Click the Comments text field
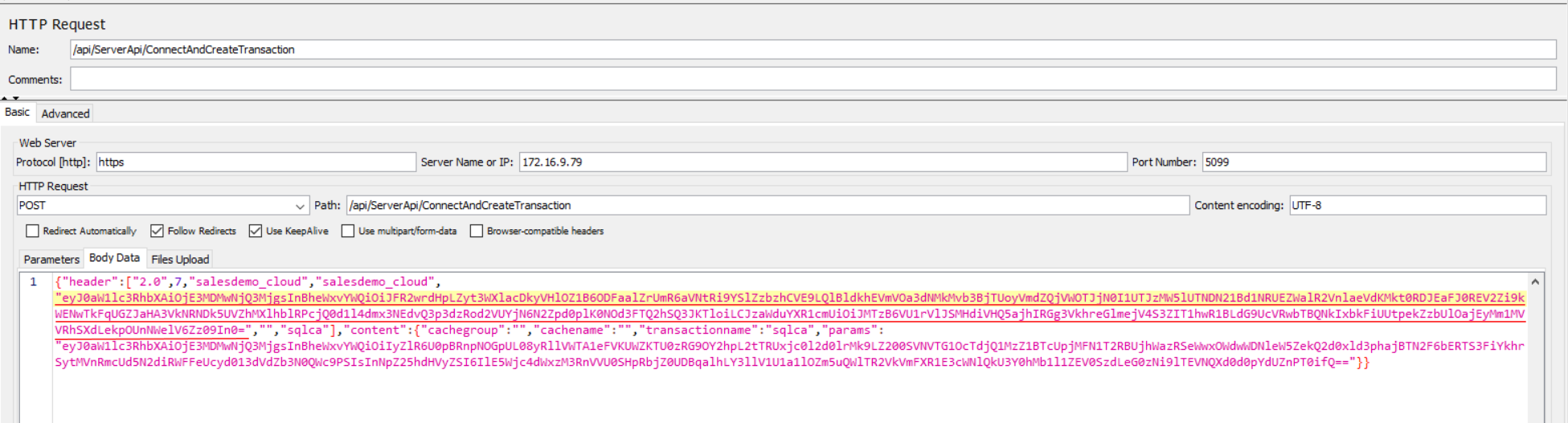The height and width of the screenshot is (423, 1568). coord(812,79)
